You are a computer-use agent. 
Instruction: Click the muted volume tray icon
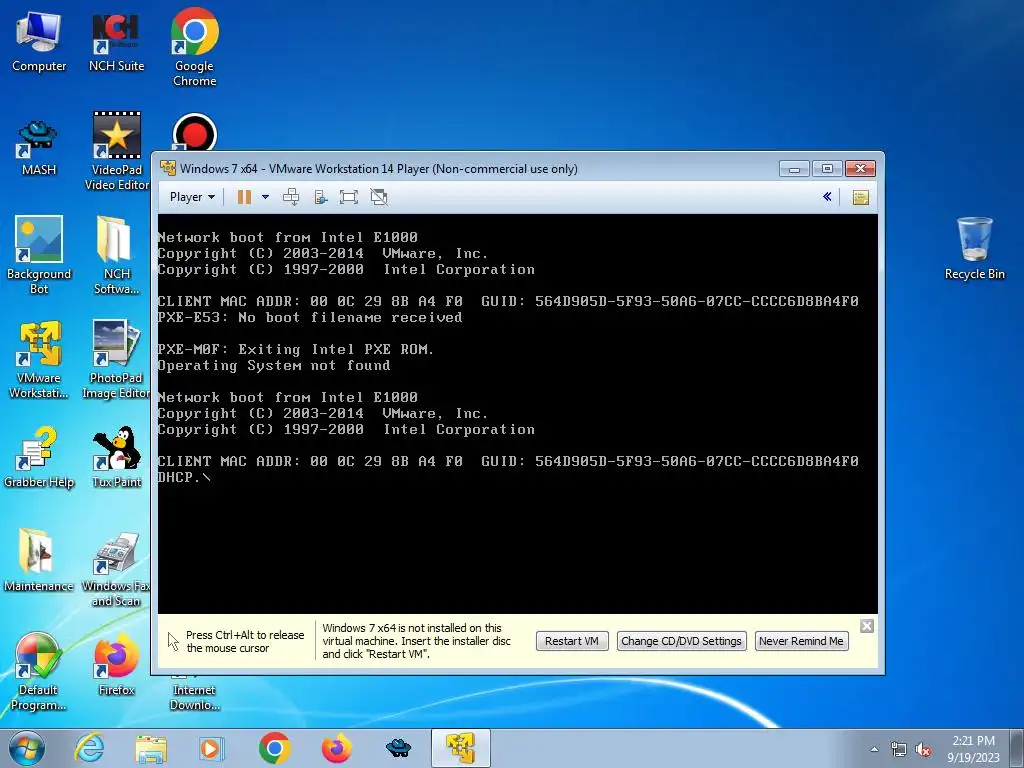(x=923, y=750)
